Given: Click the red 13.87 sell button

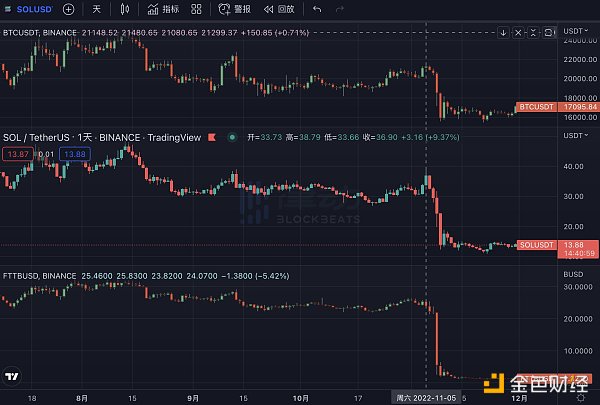Looking at the screenshot, I should click(x=17, y=153).
